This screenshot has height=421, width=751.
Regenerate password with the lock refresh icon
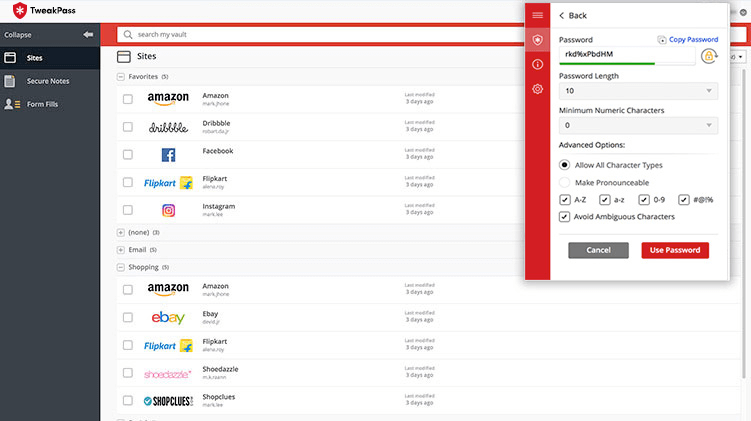[709, 56]
